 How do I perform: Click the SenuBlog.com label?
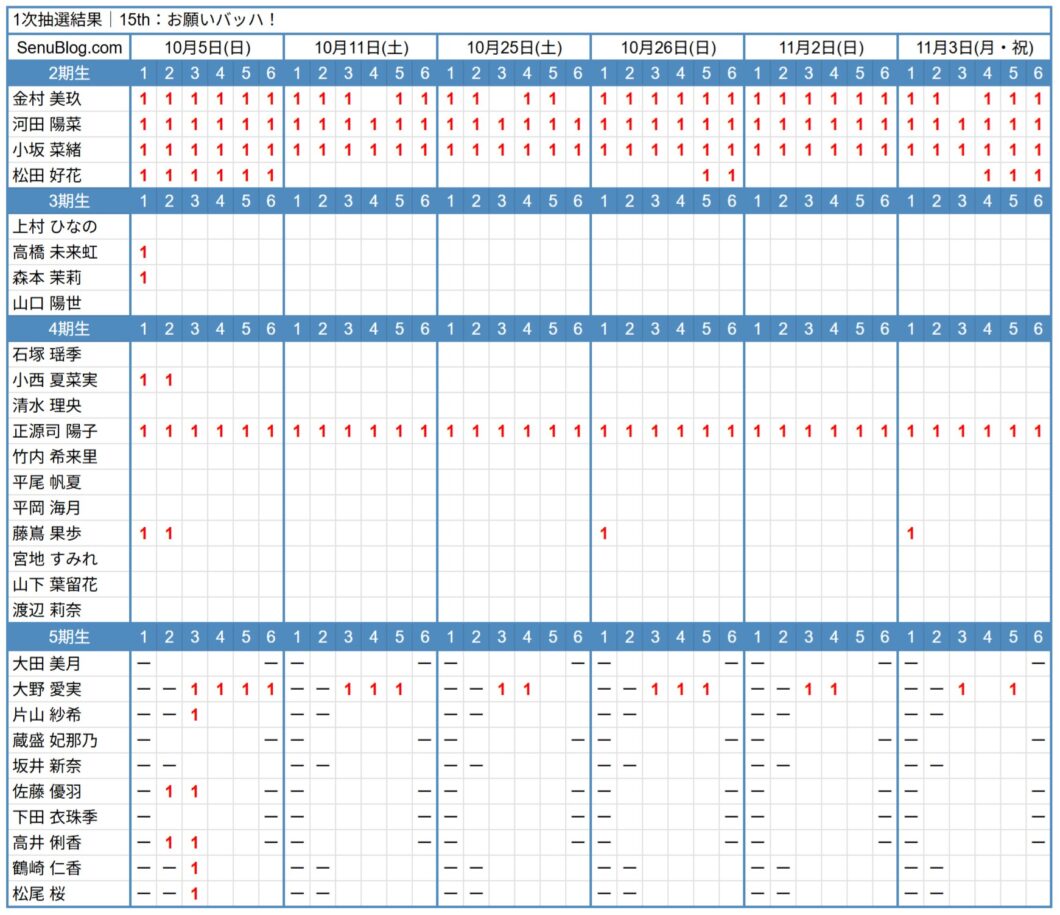[x=70, y=48]
